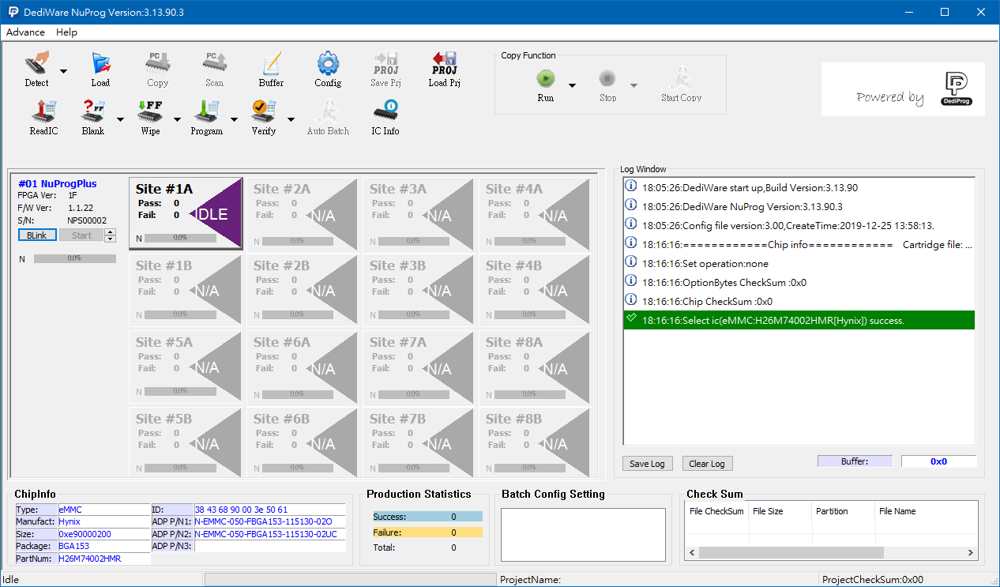Click the greyed Start button
This screenshot has width=1000, height=587.
81,235
